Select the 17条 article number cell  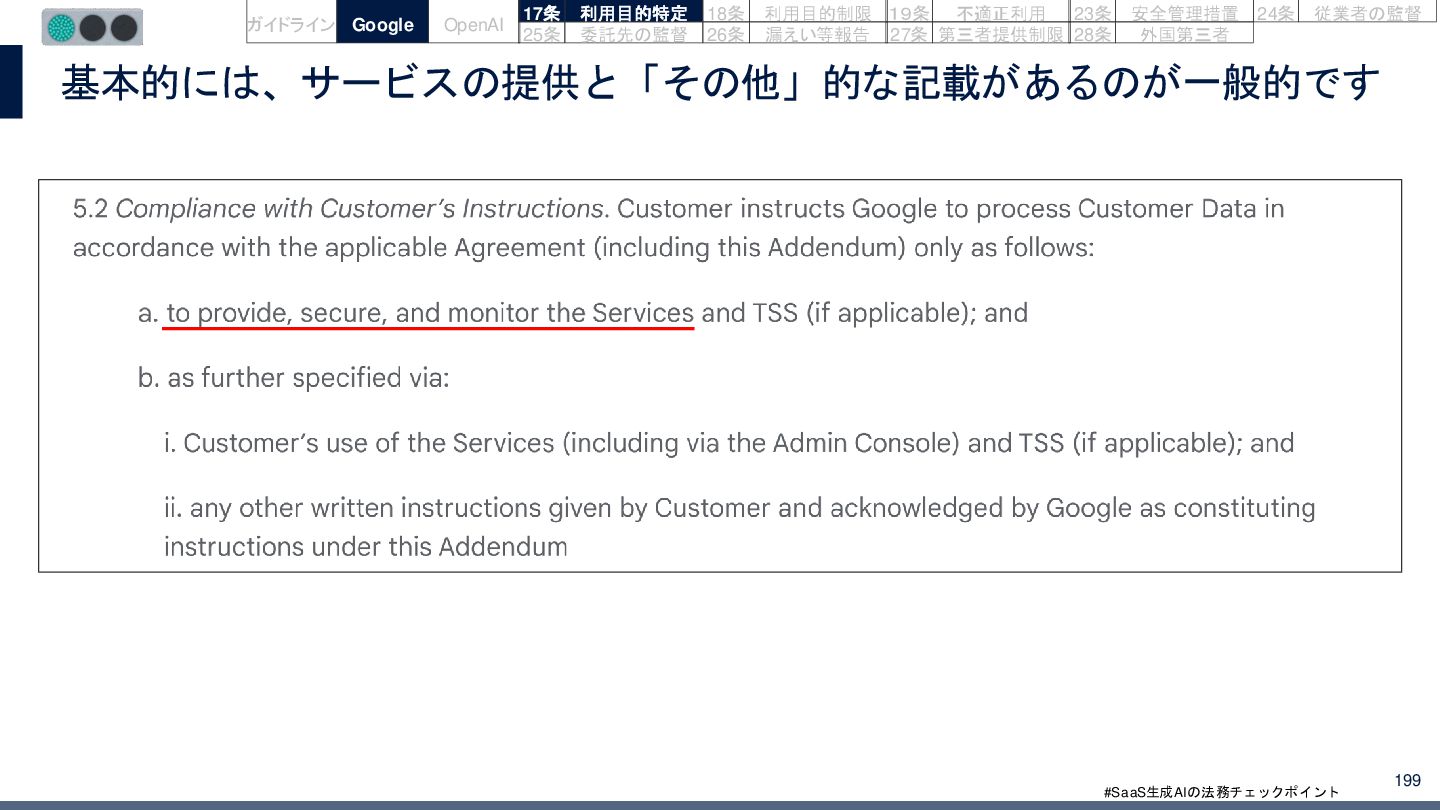(x=542, y=13)
